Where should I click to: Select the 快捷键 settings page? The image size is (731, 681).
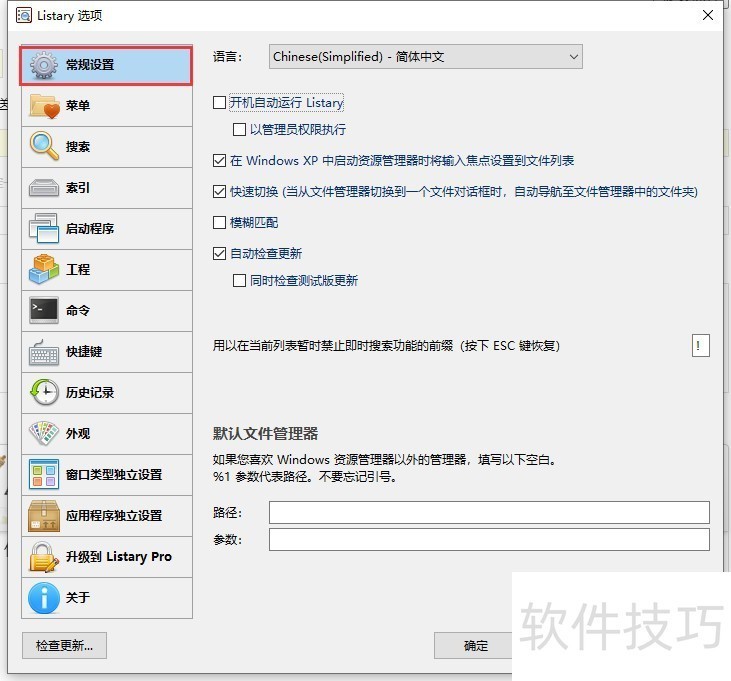pyautogui.click(x=107, y=352)
